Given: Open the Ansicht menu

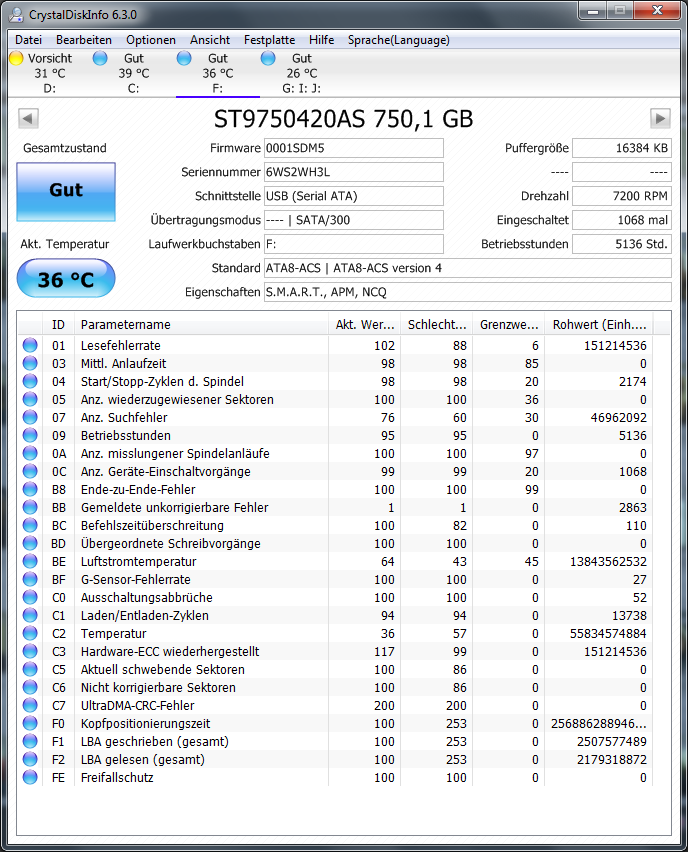Looking at the screenshot, I should 210,40.
